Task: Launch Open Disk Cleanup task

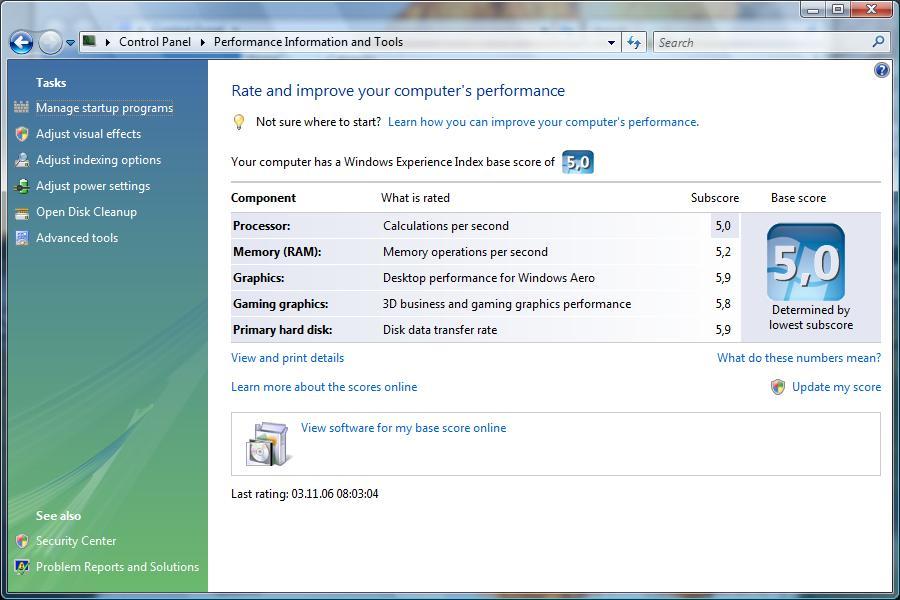Action: tap(86, 212)
